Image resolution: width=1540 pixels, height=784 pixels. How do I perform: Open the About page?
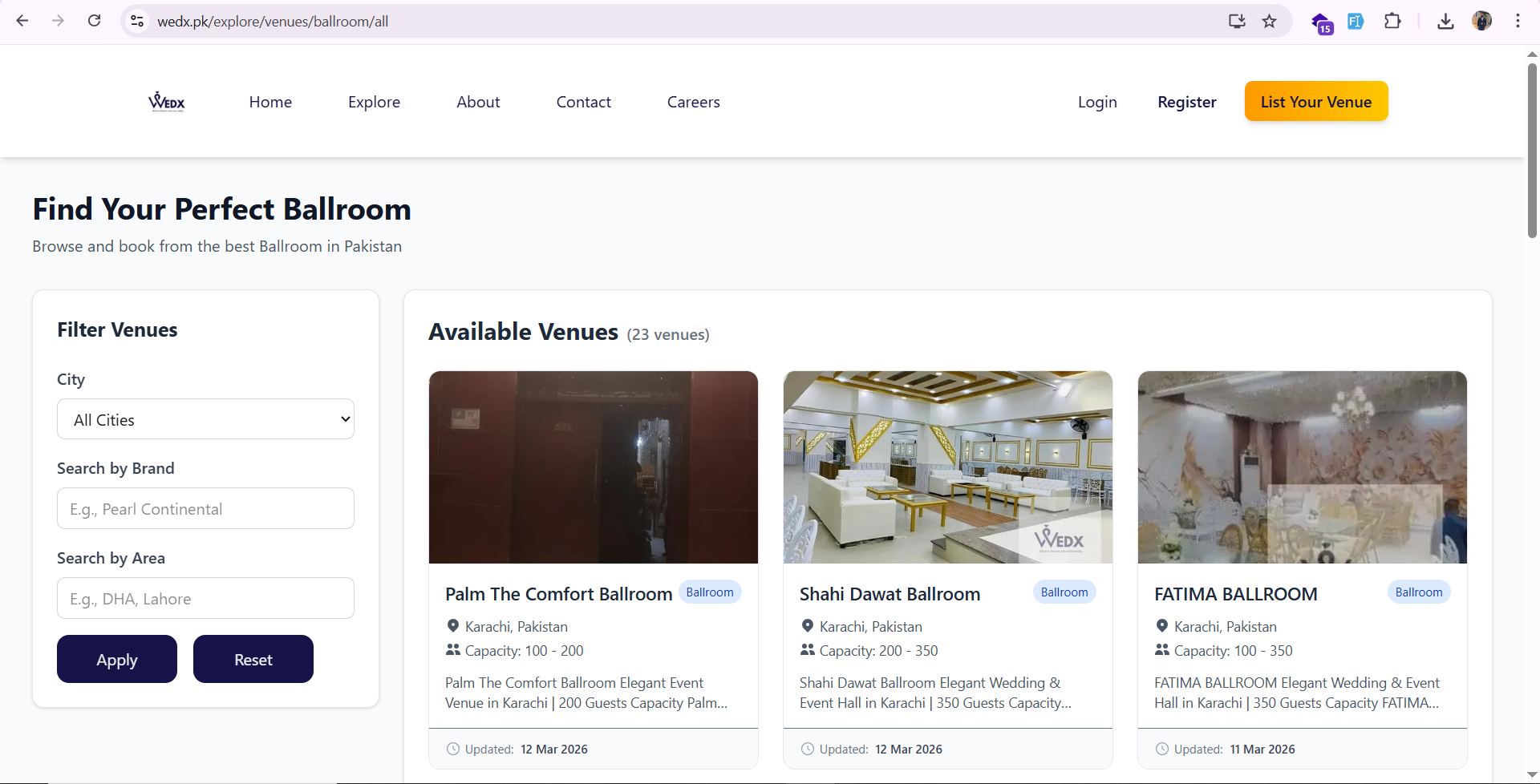478,102
